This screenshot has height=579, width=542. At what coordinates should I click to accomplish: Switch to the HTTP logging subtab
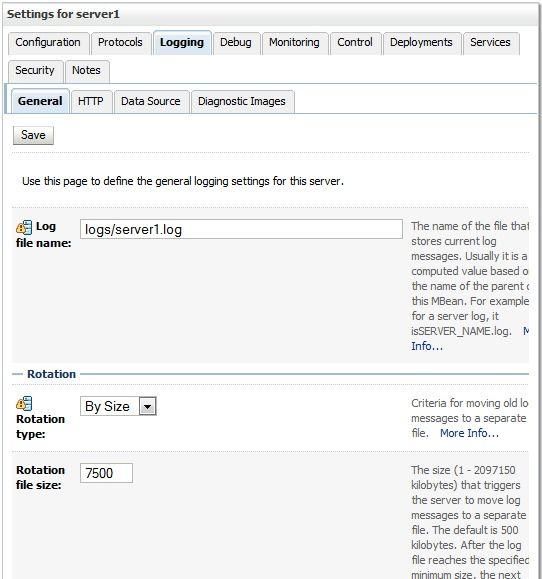pos(91,102)
